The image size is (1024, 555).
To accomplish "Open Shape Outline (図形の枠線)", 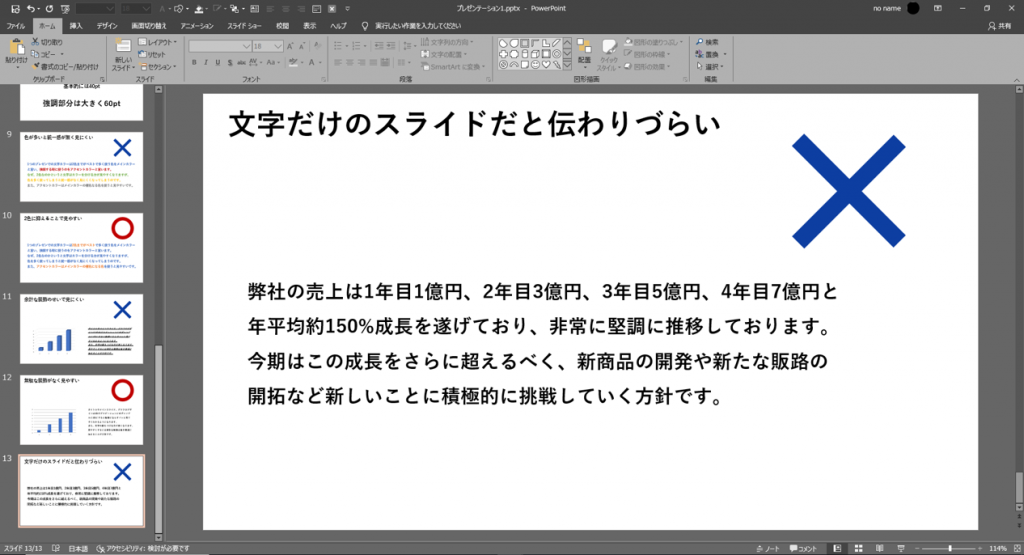I will click(648, 54).
